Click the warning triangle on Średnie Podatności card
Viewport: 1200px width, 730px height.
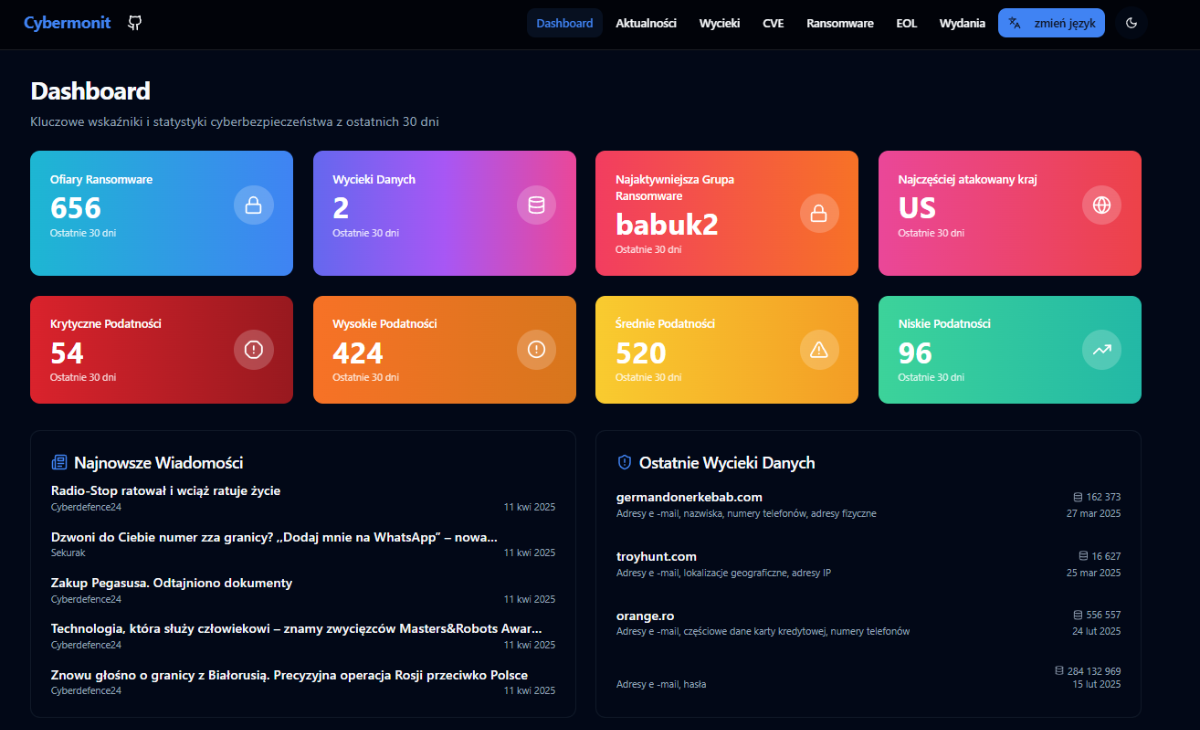tap(819, 349)
